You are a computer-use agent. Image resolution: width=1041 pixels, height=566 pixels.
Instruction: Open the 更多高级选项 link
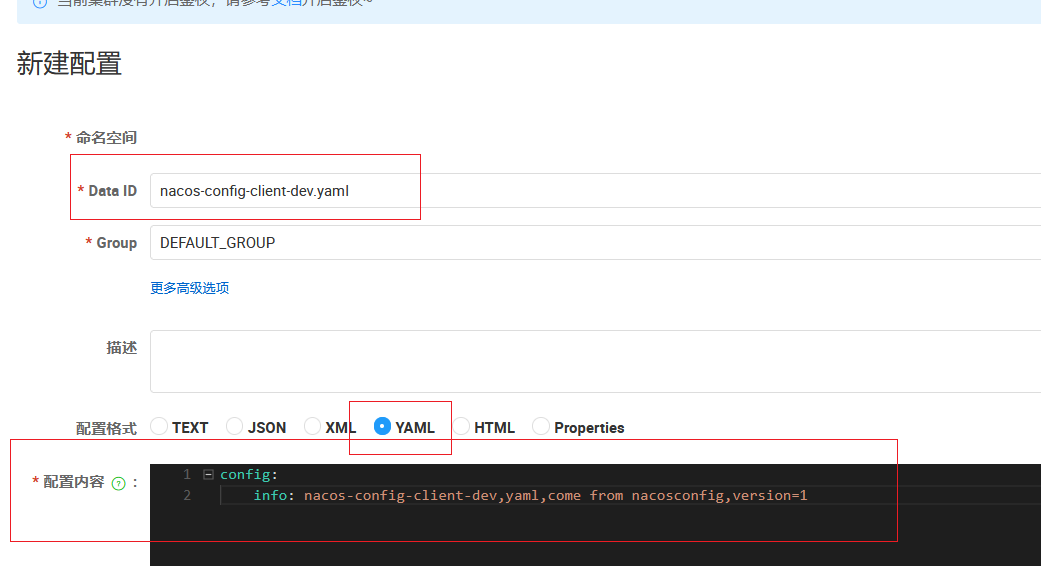(x=190, y=288)
